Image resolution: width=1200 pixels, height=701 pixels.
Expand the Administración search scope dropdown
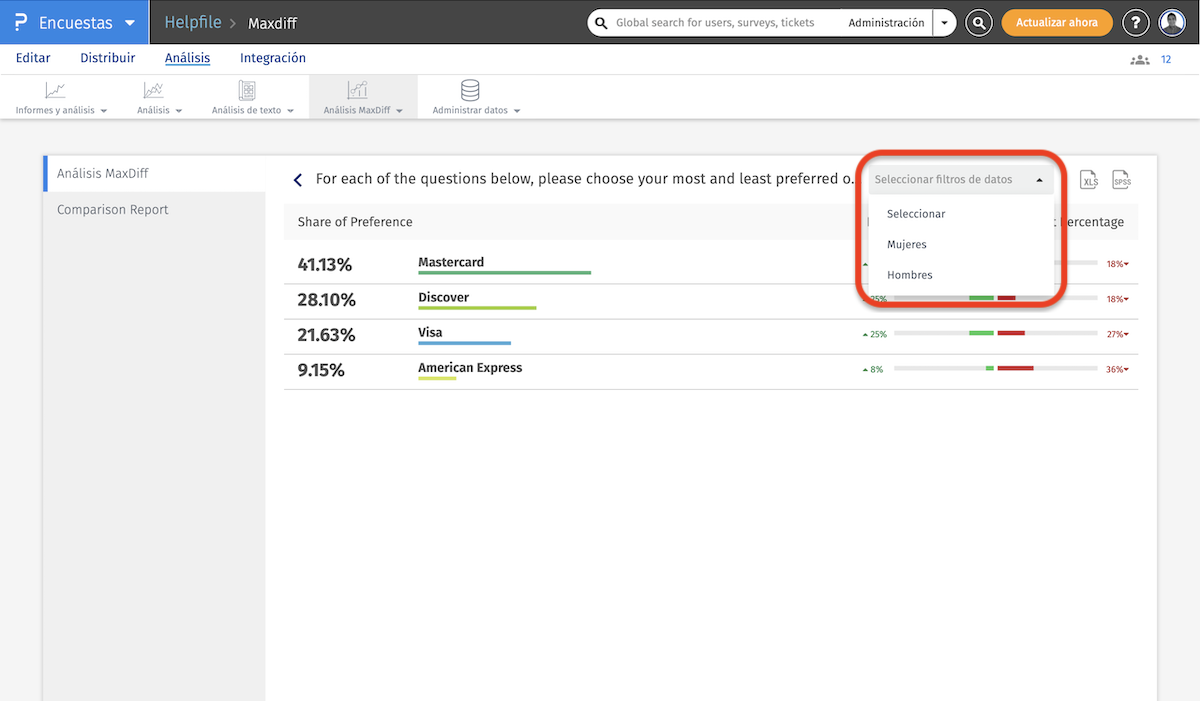click(944, 23)
